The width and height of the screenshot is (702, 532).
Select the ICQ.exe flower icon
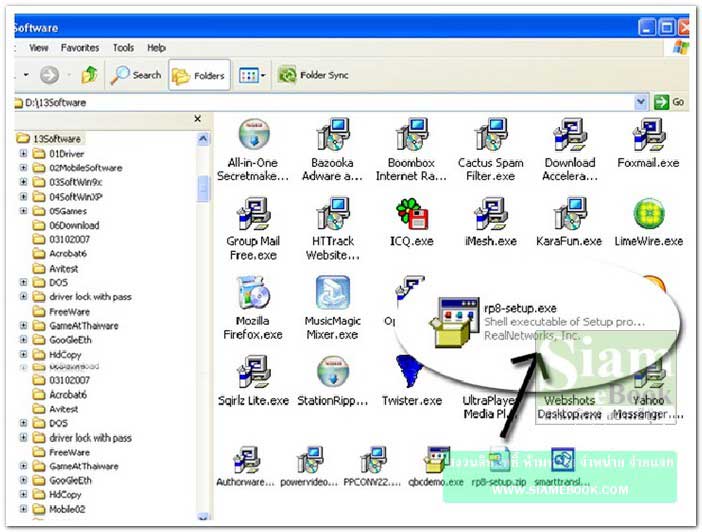(x=411, y=214)
